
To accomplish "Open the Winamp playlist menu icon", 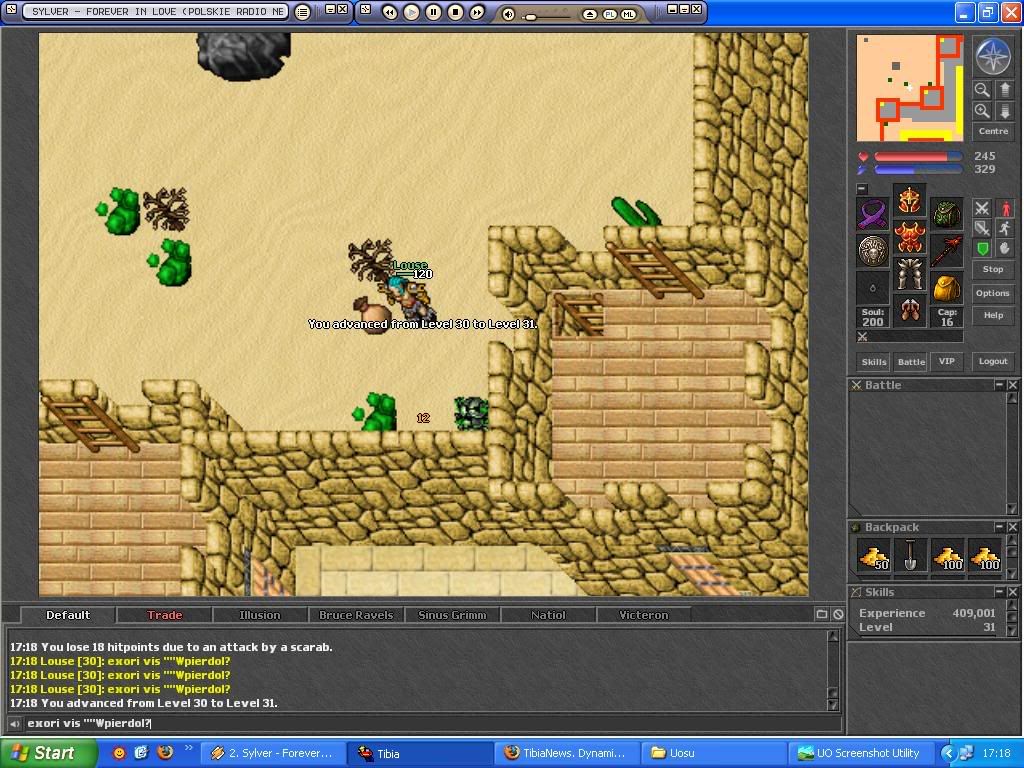I will coord(302,12).
